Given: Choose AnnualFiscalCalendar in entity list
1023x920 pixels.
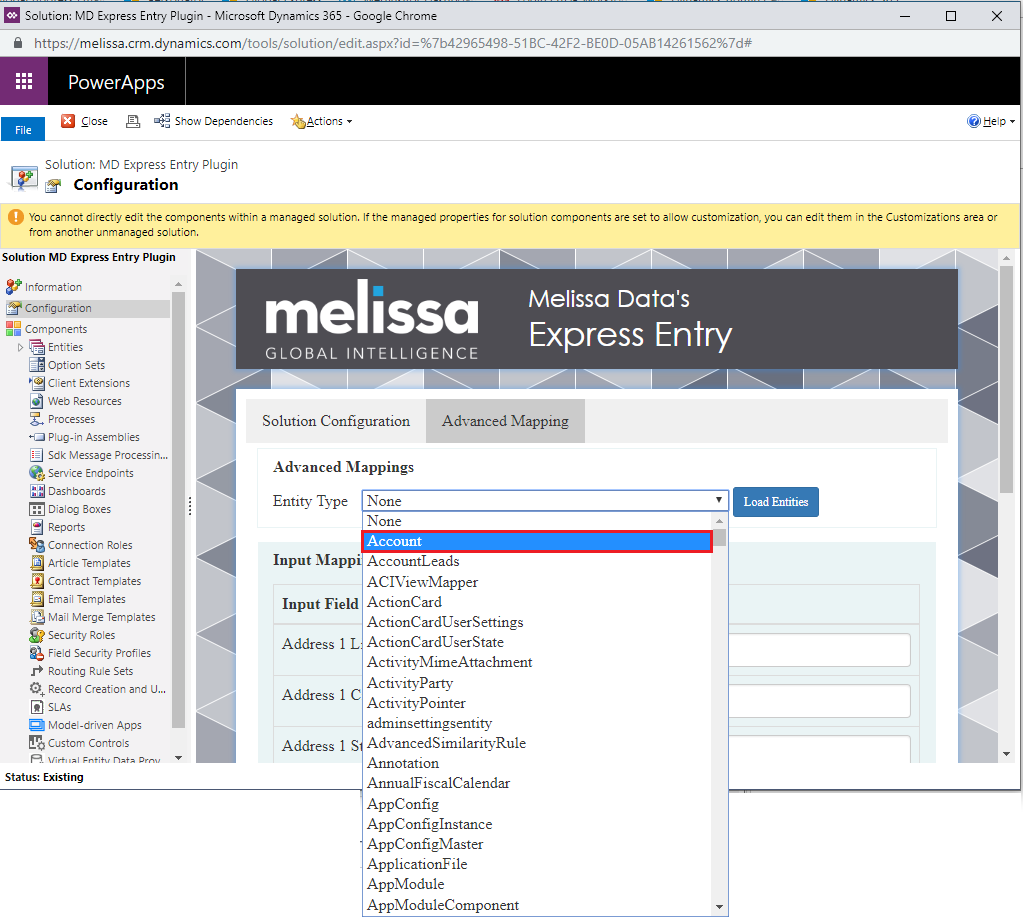Looking at the screenshot, I should (x=536, y=783).
